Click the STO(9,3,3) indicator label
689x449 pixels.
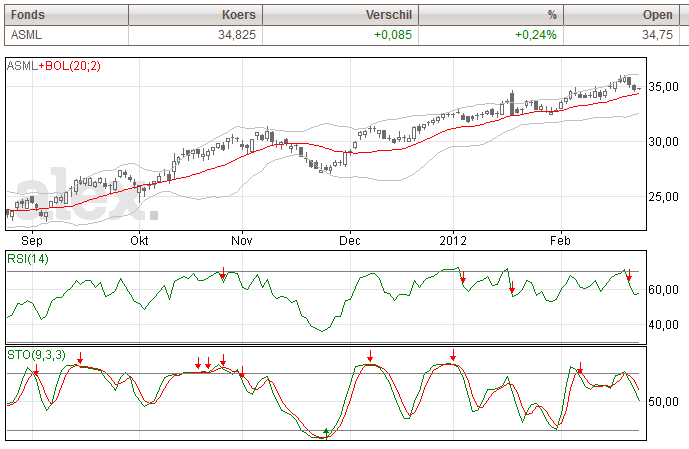tap(36, 355)
